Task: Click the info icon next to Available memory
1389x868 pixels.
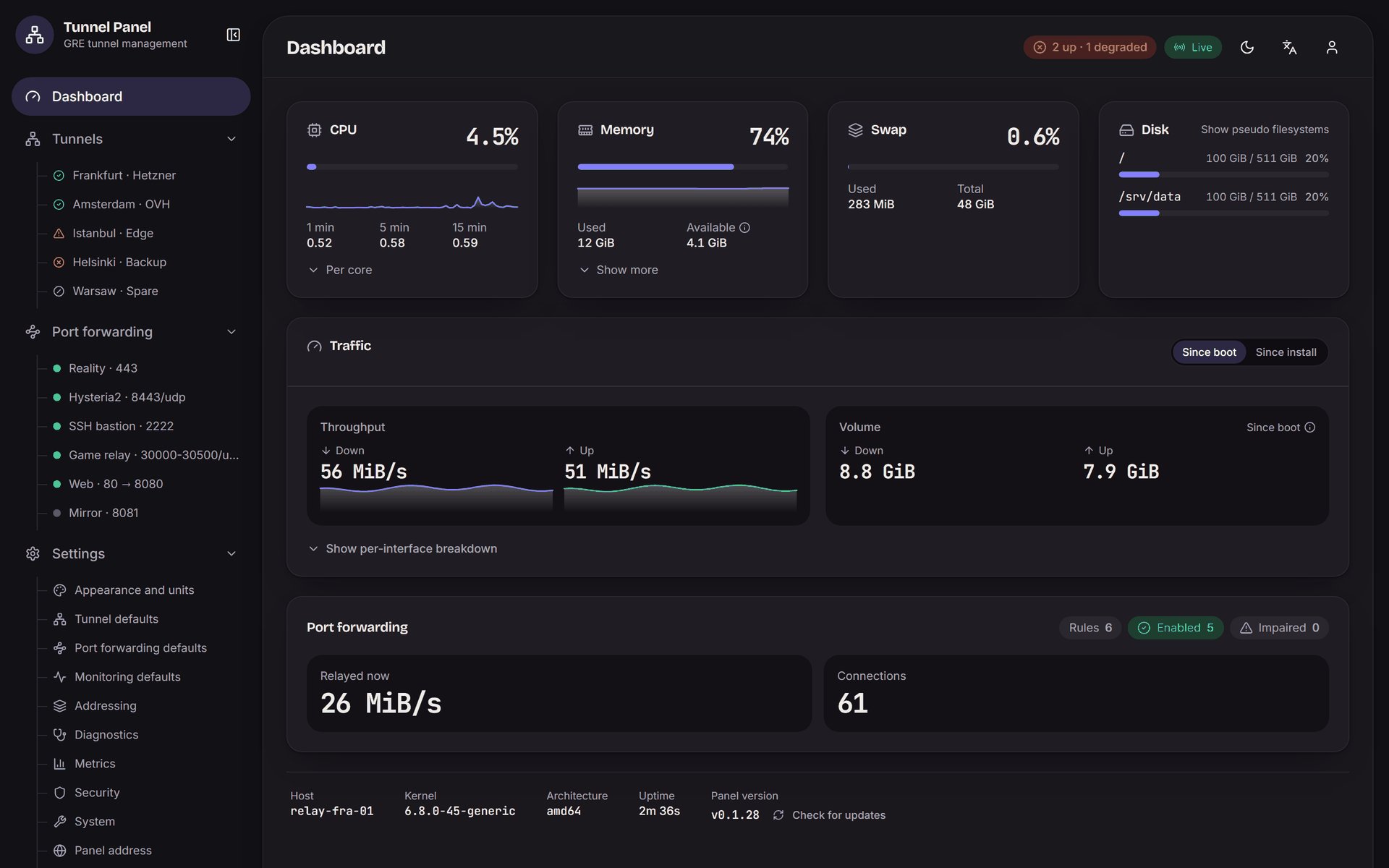Action: point(744,227)
